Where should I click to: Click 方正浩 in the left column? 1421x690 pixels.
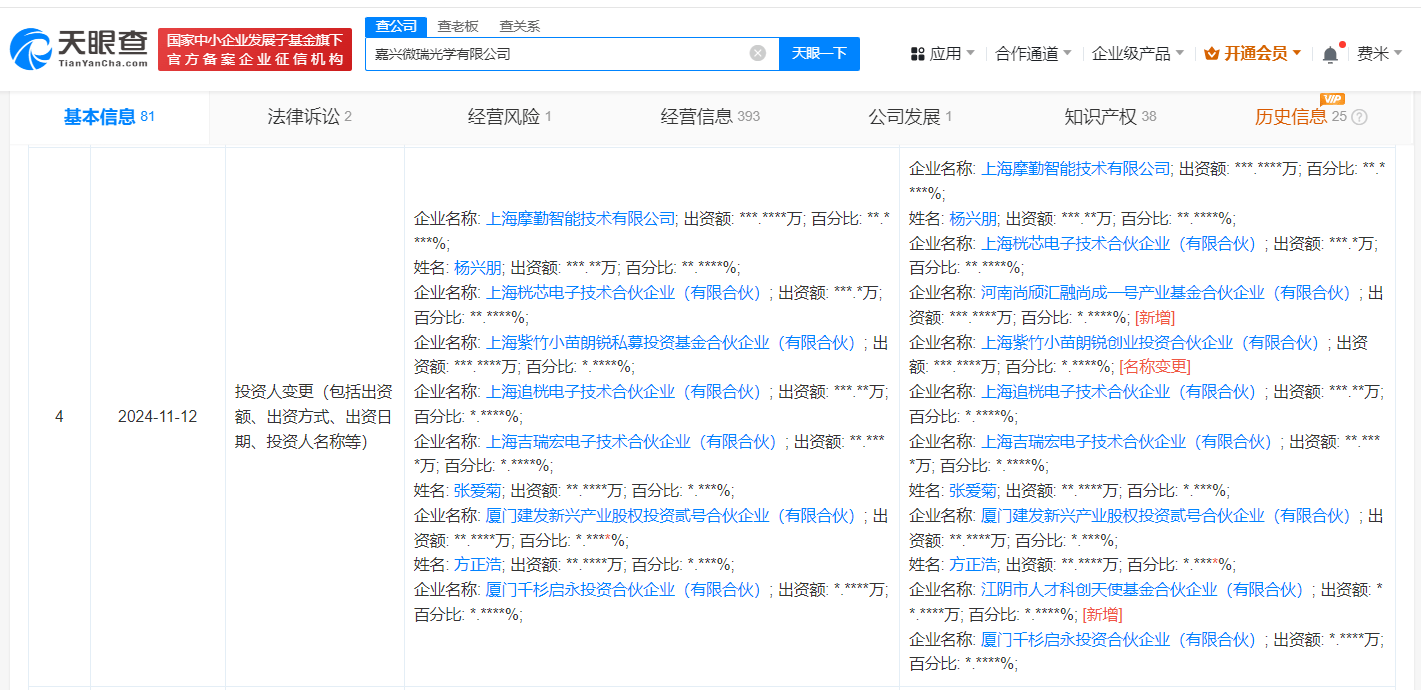point(478,565)
